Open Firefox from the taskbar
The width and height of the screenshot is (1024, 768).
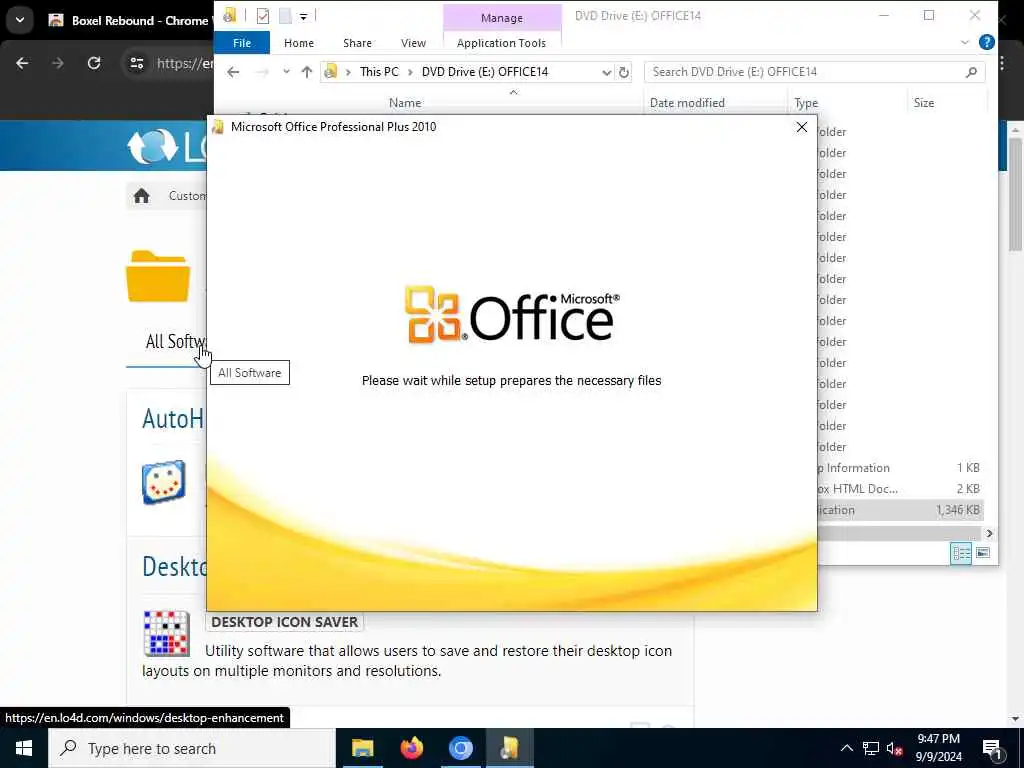tap(411, 748)
